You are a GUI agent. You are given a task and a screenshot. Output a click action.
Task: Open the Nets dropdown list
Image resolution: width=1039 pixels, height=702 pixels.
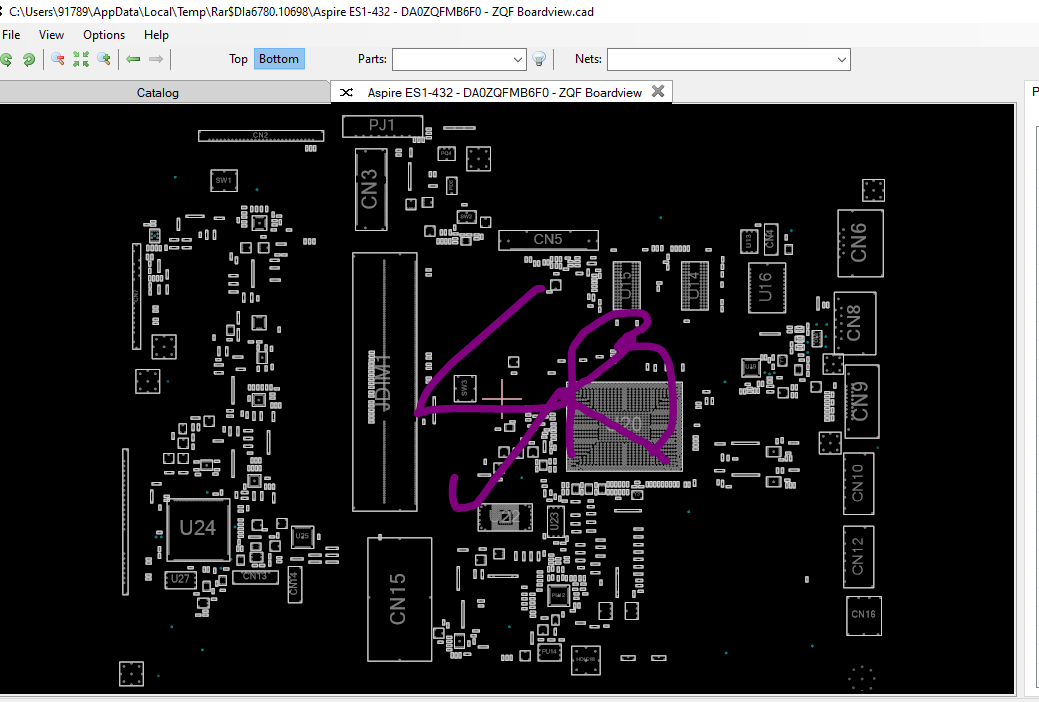pyautogui.click(x=842, y=60)
